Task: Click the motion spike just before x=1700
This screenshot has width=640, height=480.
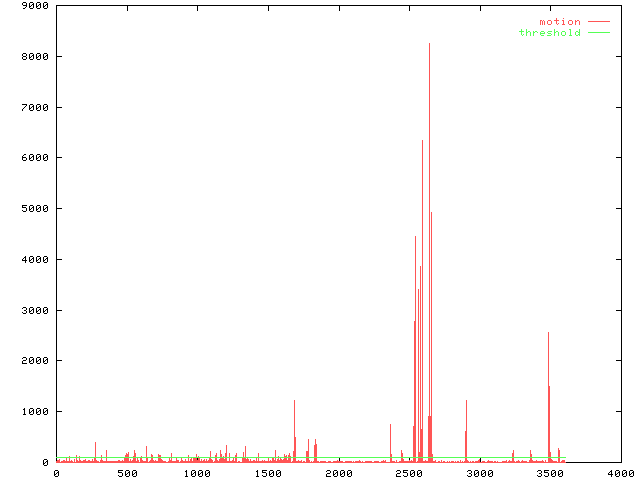Action: pyautogui.click(x=294, y=402)
